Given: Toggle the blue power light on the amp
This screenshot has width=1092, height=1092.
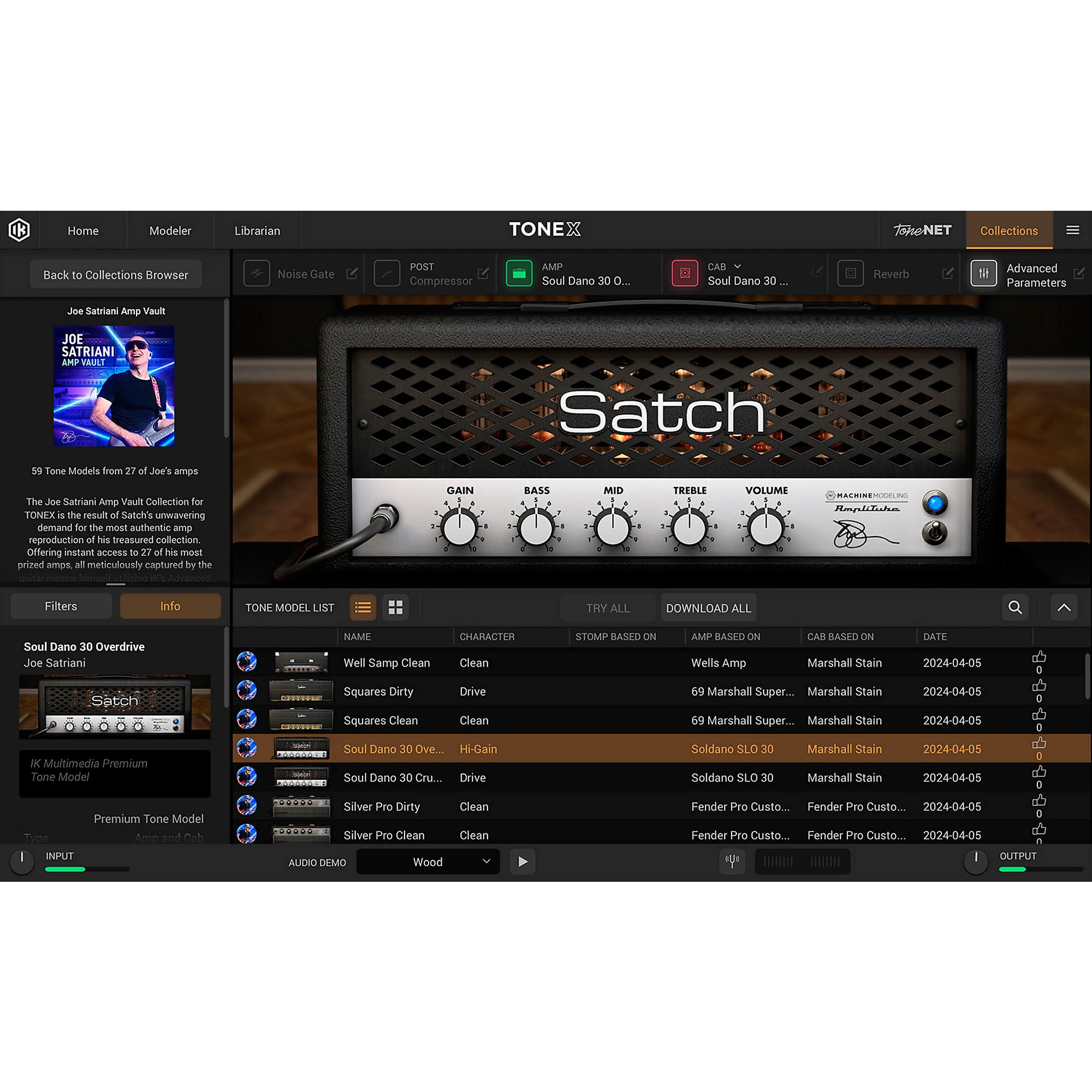Looking at the screenshot, I should (935, 502).
